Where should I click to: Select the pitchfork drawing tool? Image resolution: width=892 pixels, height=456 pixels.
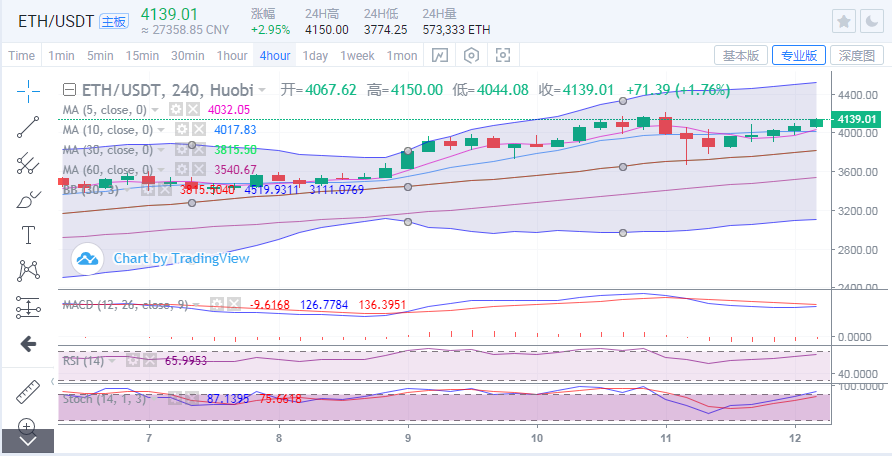coord(28,163)
